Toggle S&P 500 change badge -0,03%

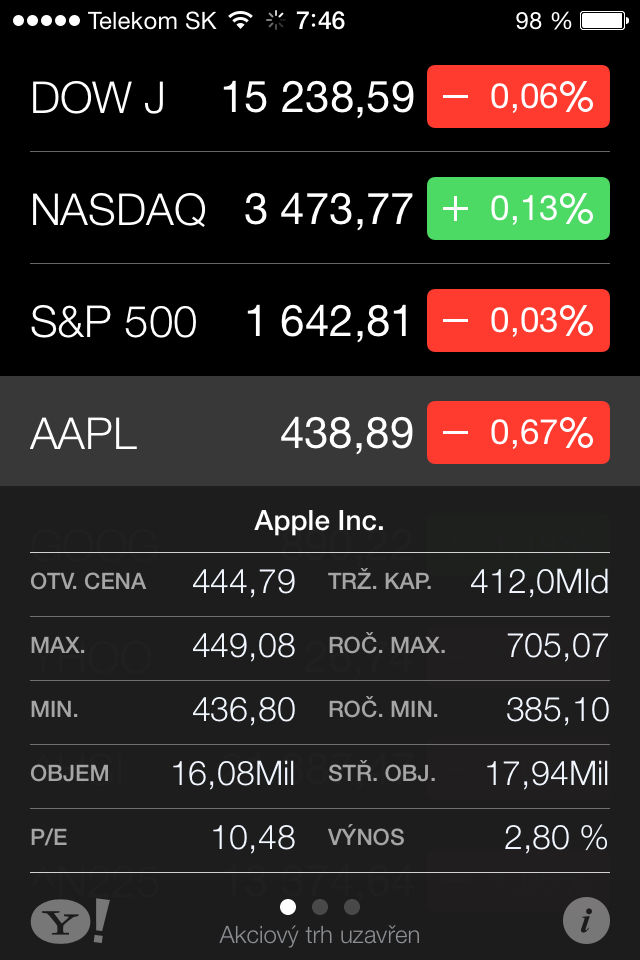[x=518, y=321]
